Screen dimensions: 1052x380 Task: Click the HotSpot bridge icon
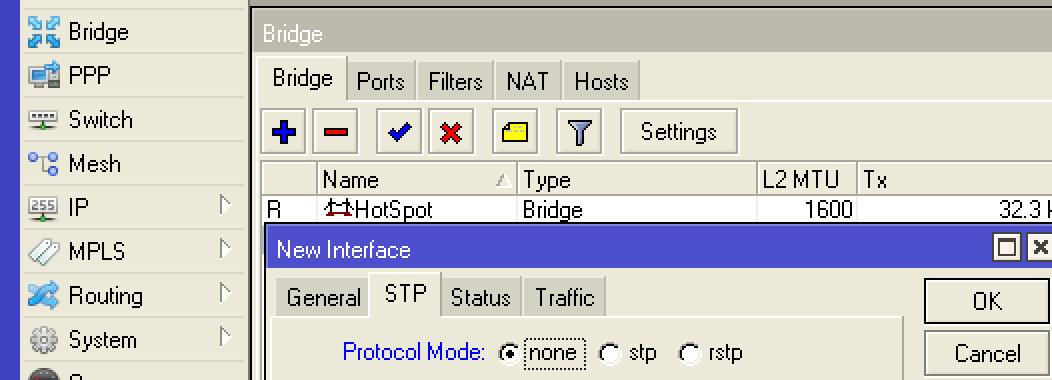(x=338, y=209)
